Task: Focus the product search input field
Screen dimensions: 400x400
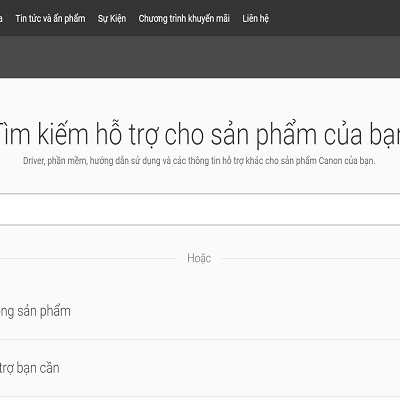Action: (x=200, y=209)
